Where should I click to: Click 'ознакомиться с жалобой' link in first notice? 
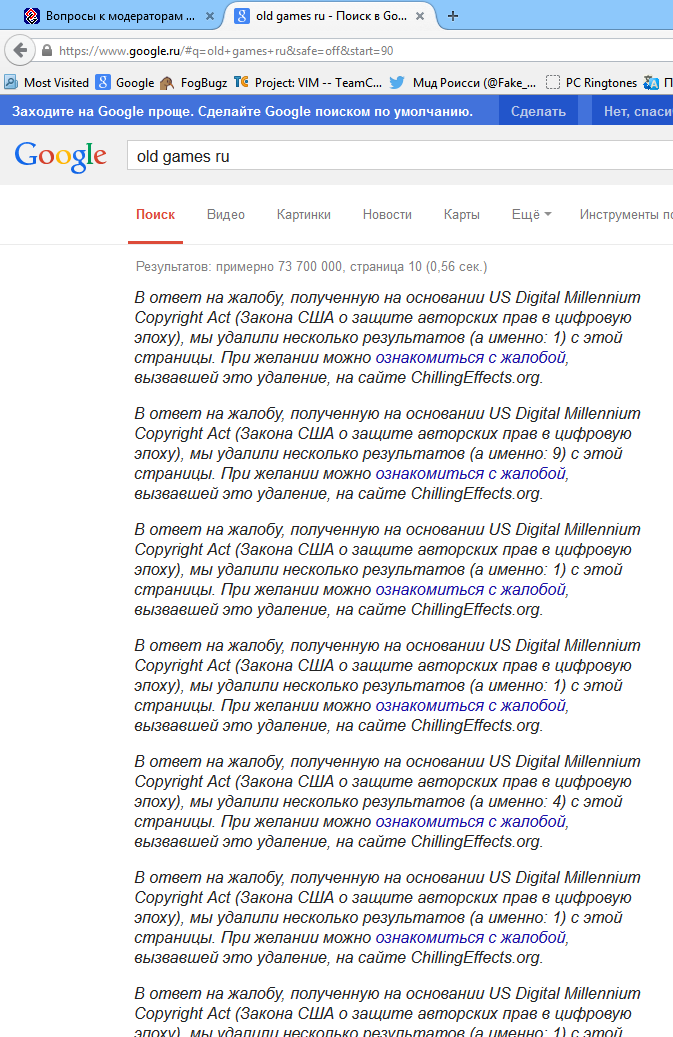(x=471, y=358)
